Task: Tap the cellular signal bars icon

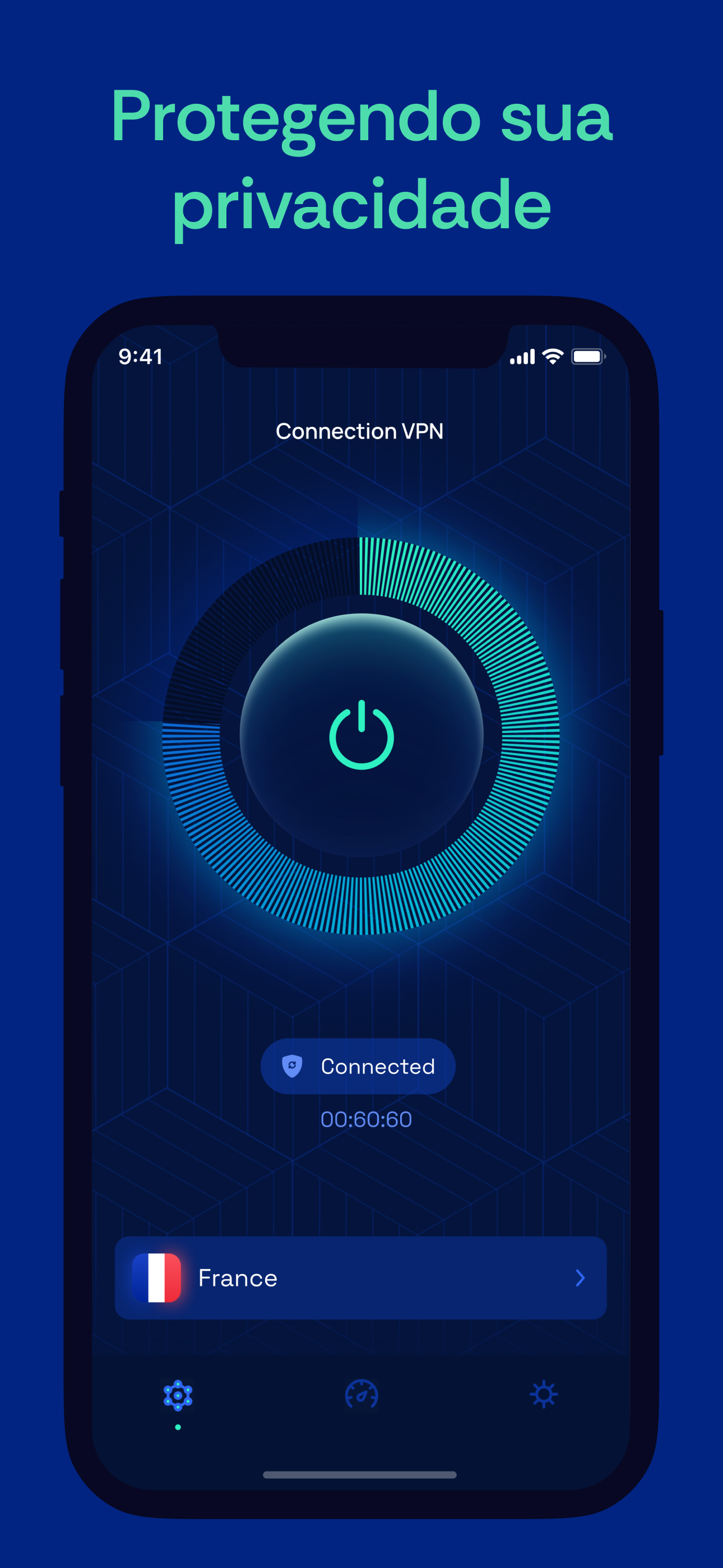Action: tap(522, 357)
